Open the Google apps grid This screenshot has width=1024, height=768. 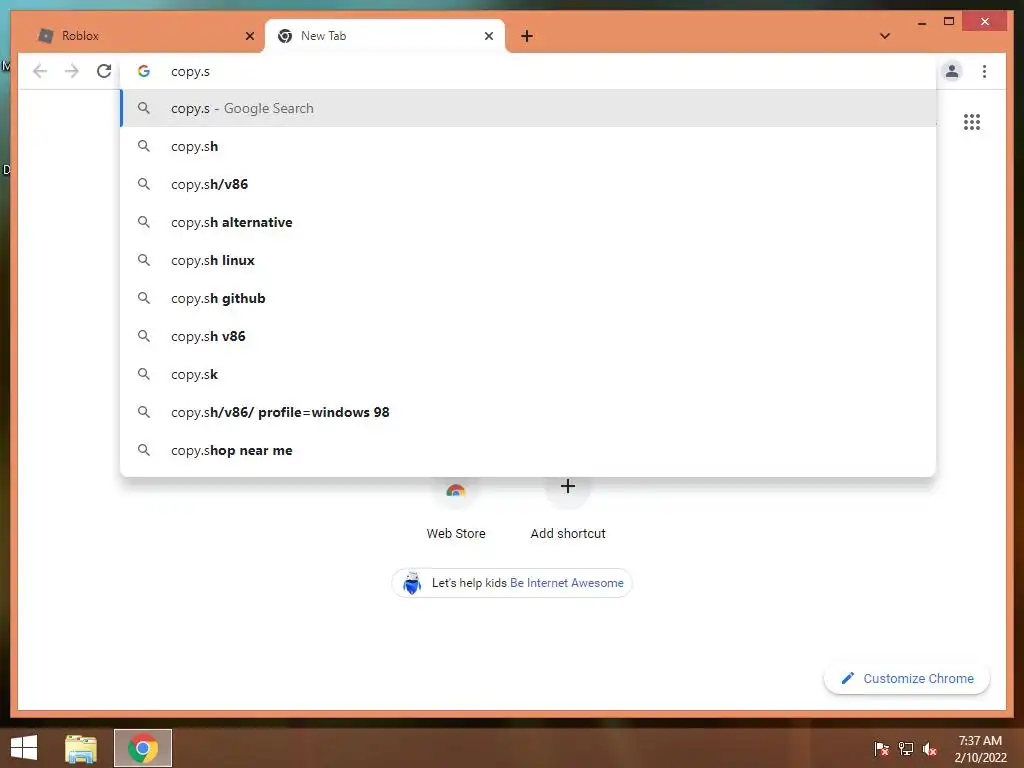click(x=972, y=122)
